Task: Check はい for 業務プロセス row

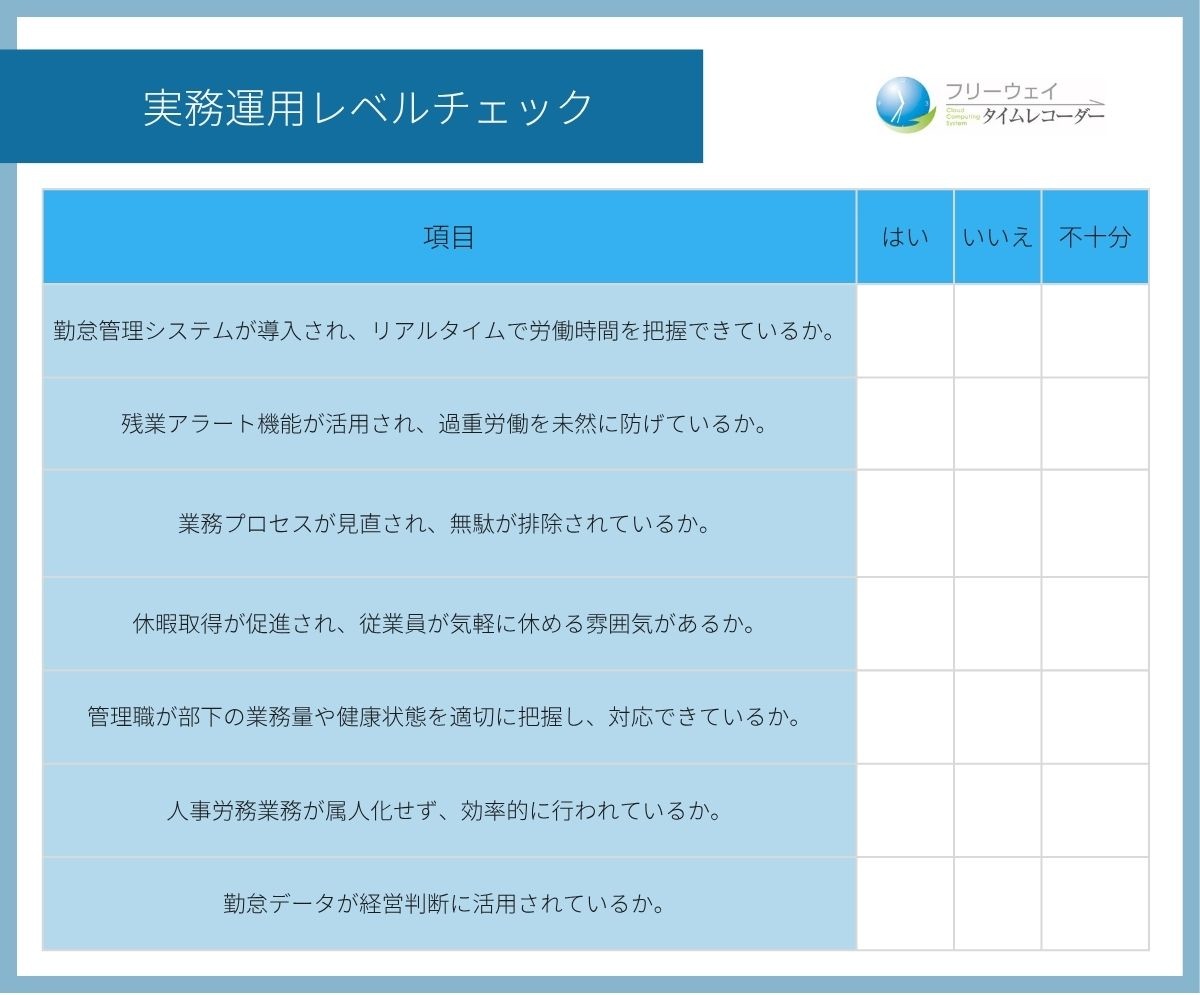Action: (x=905, y=524)
